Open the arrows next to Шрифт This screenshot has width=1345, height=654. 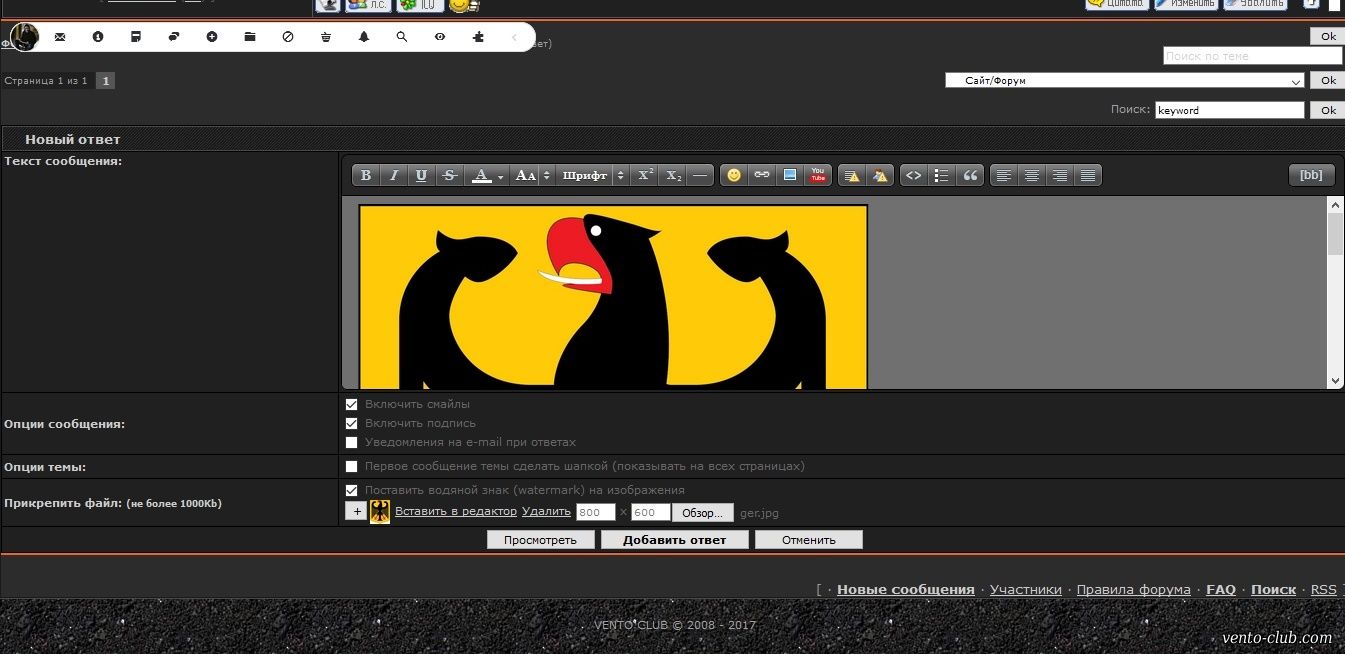point(620,175)
